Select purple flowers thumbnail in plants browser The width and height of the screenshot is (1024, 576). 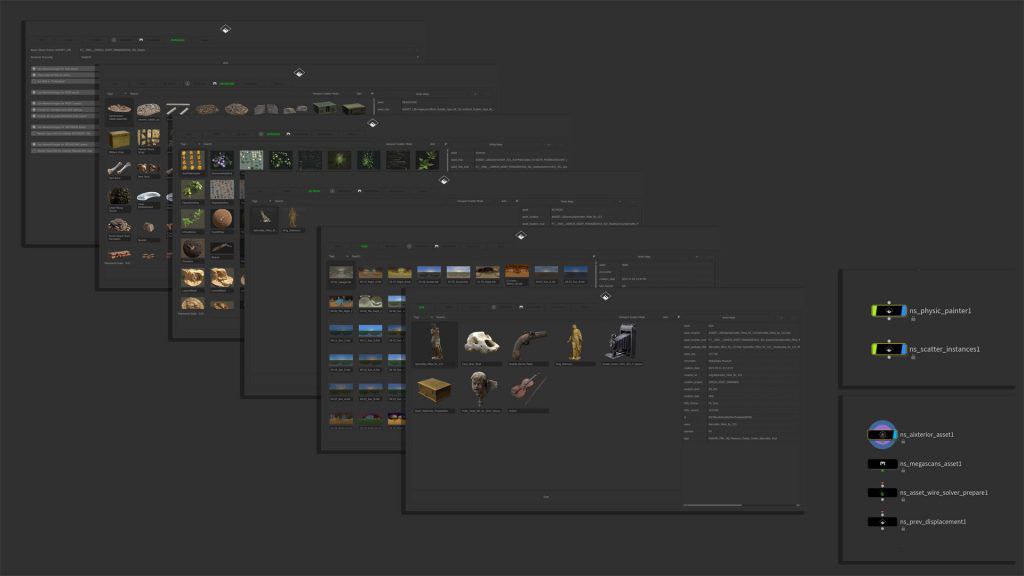tap(221, 160)
